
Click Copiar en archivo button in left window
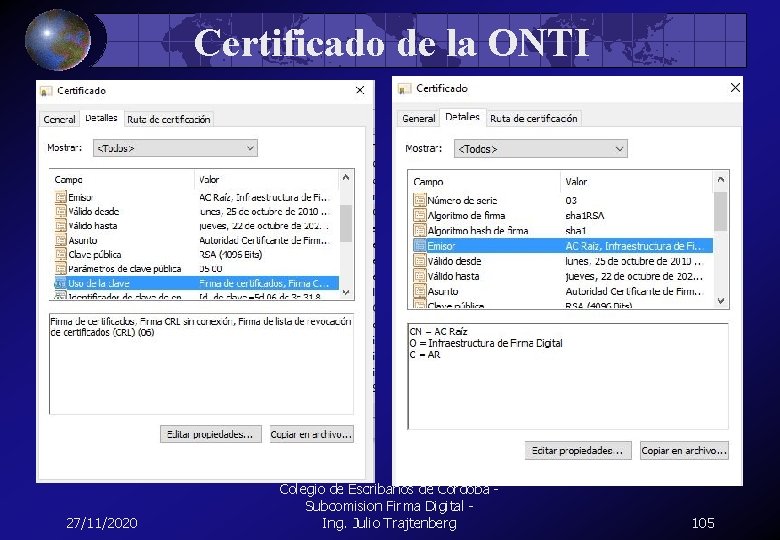[x=311, y=434]
